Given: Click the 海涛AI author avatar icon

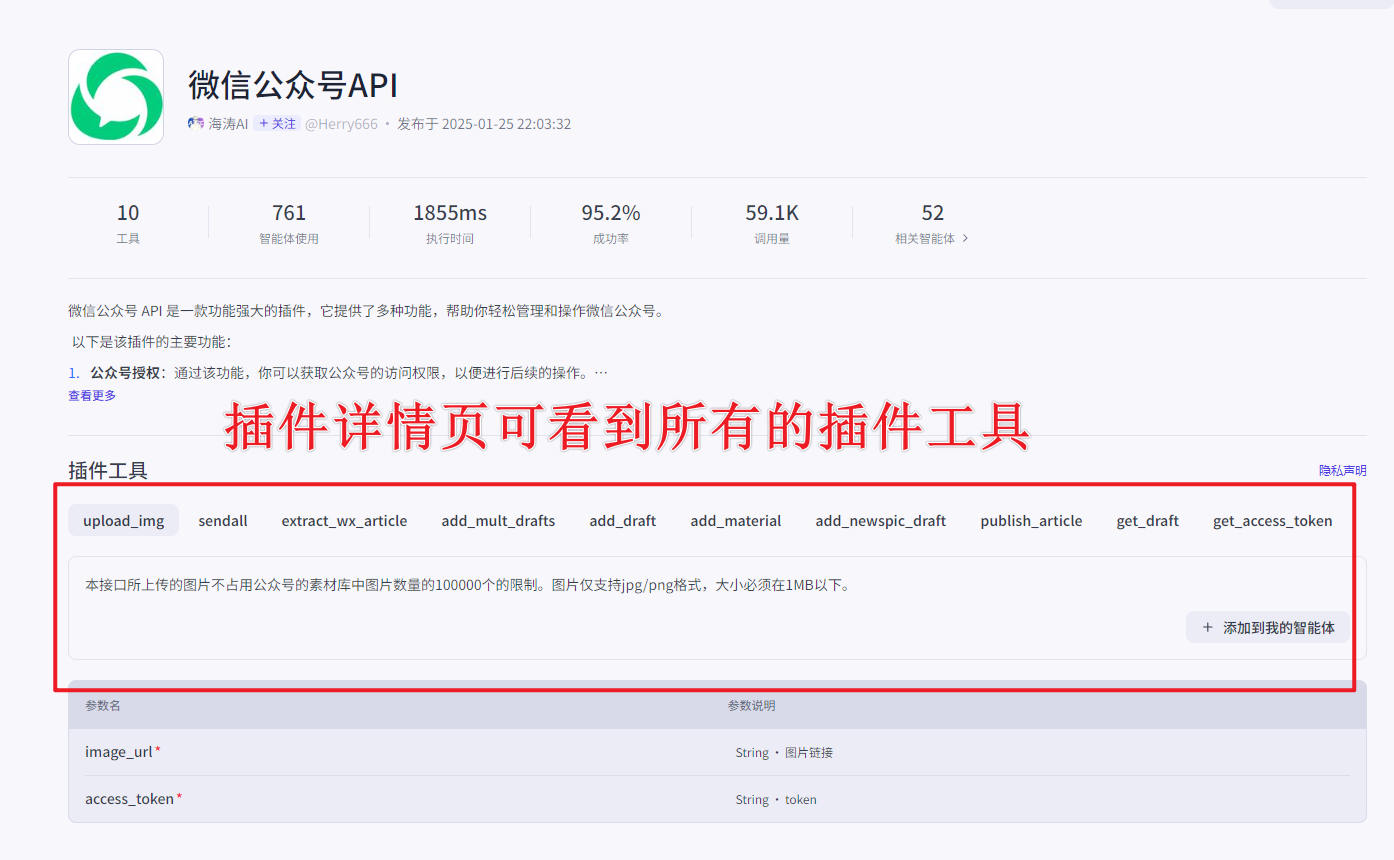Looking at the screenshot, I should coord(196,124).
